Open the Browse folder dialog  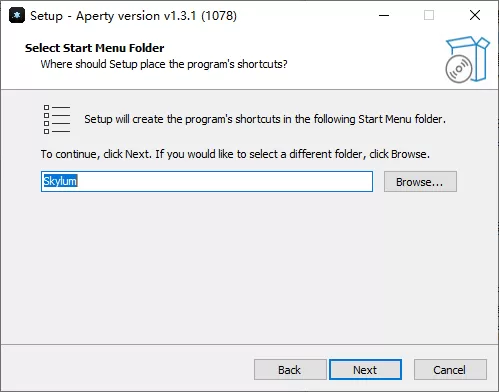pos(420,182)
